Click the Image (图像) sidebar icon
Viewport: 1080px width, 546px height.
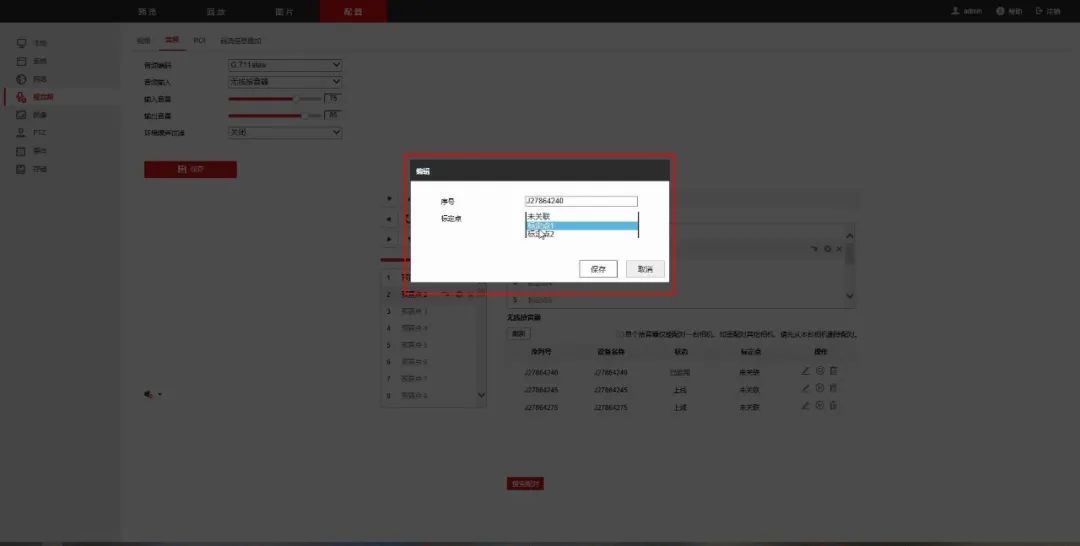22,115
